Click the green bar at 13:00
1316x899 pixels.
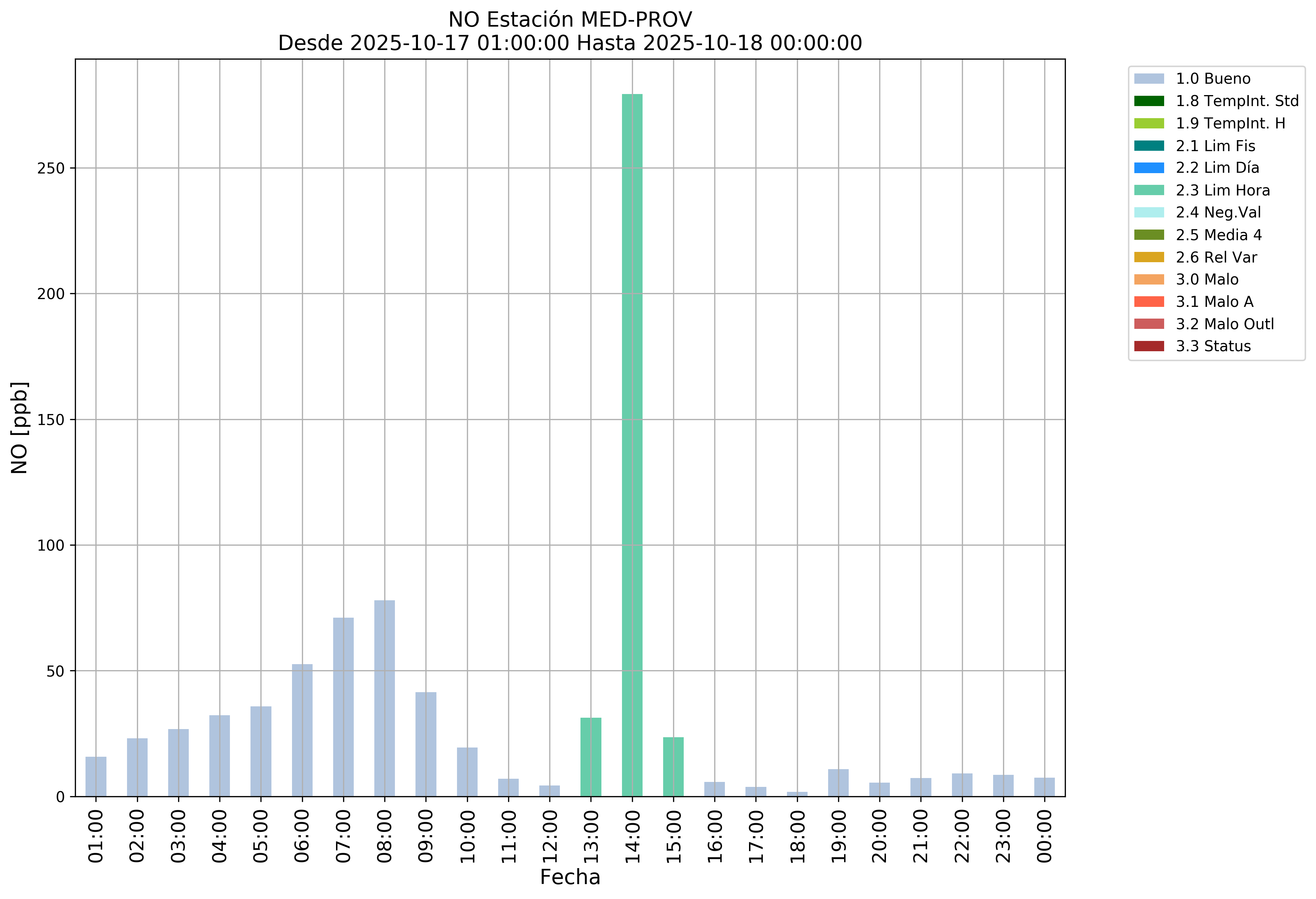pos(591,757)
